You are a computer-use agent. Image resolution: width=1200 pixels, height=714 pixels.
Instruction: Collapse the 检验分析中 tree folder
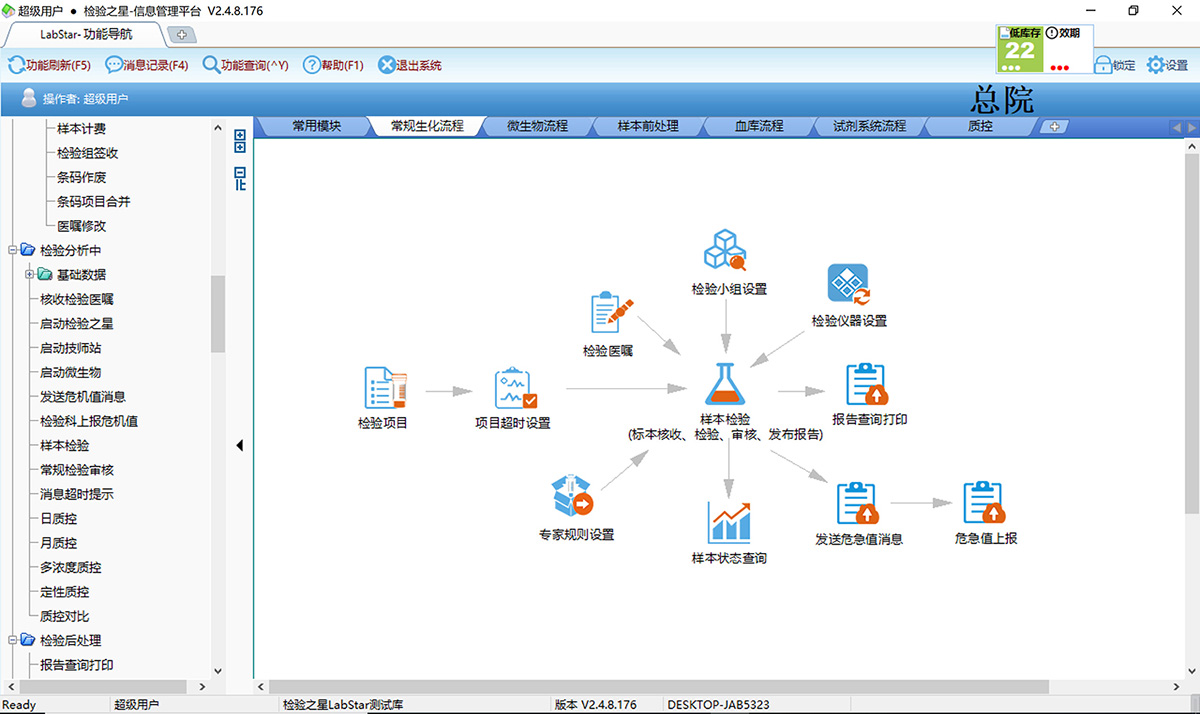pos(12,250)
